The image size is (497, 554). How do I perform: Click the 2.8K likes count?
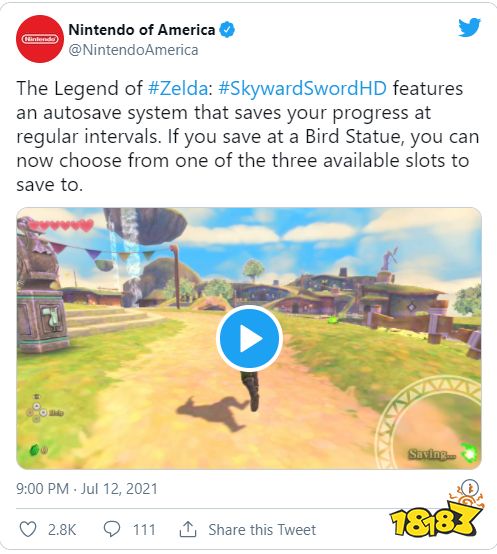[62, 530]
